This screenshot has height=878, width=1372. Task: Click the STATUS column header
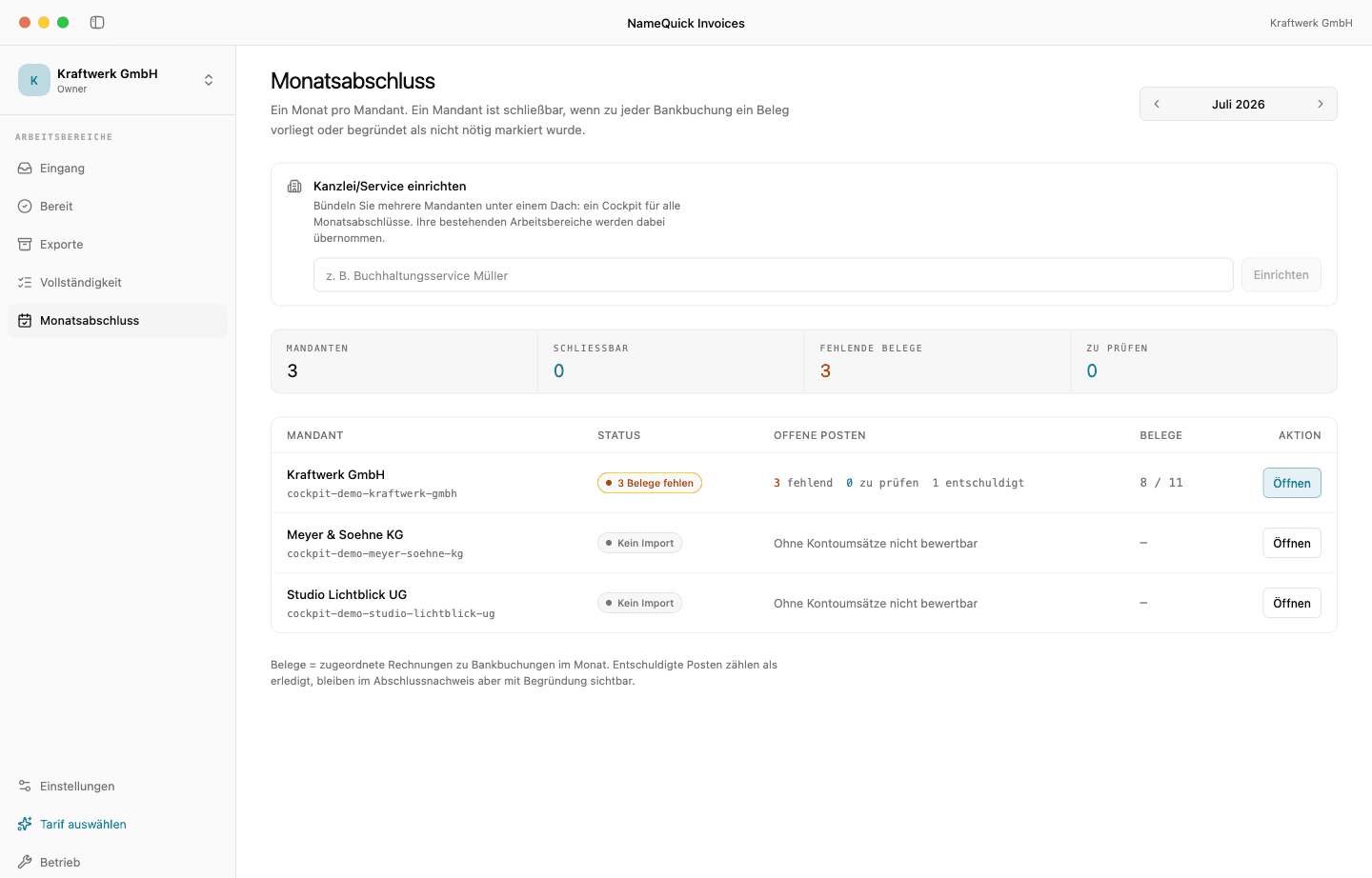[619, 435]
